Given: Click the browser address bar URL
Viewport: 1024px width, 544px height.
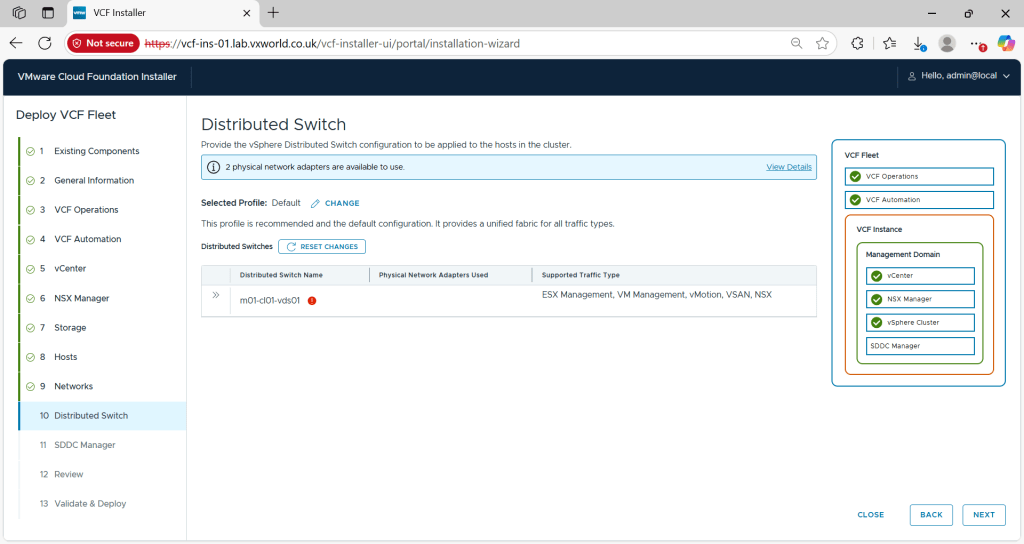Looking at the screenshot, I should click(x=400, y=43).
